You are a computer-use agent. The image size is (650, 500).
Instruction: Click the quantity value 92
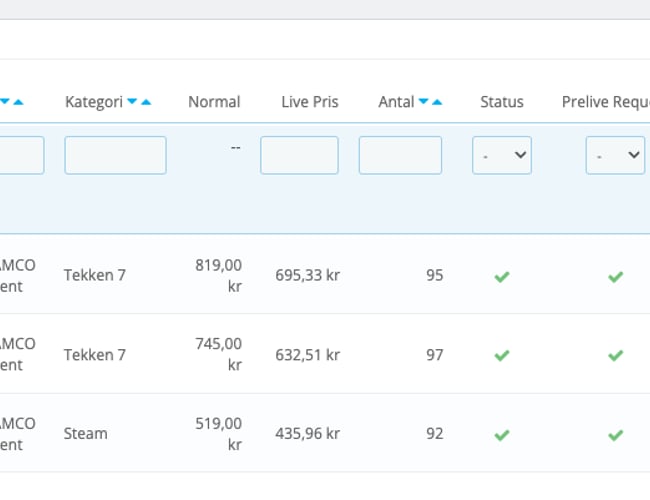[x=435, y=434]
